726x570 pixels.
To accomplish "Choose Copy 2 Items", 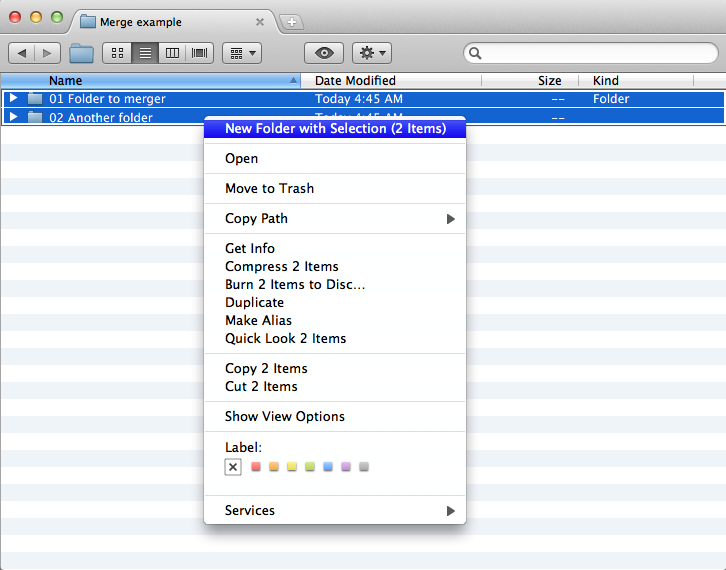I will (335, 369).
